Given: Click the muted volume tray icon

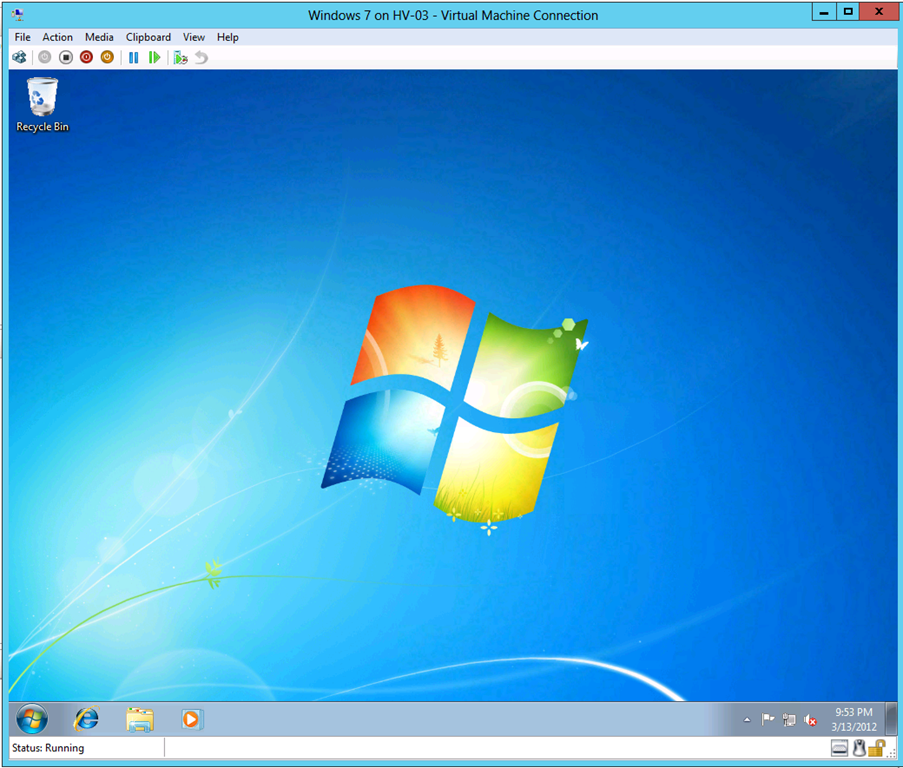Looking at the screenshot, I should [810, 720].
